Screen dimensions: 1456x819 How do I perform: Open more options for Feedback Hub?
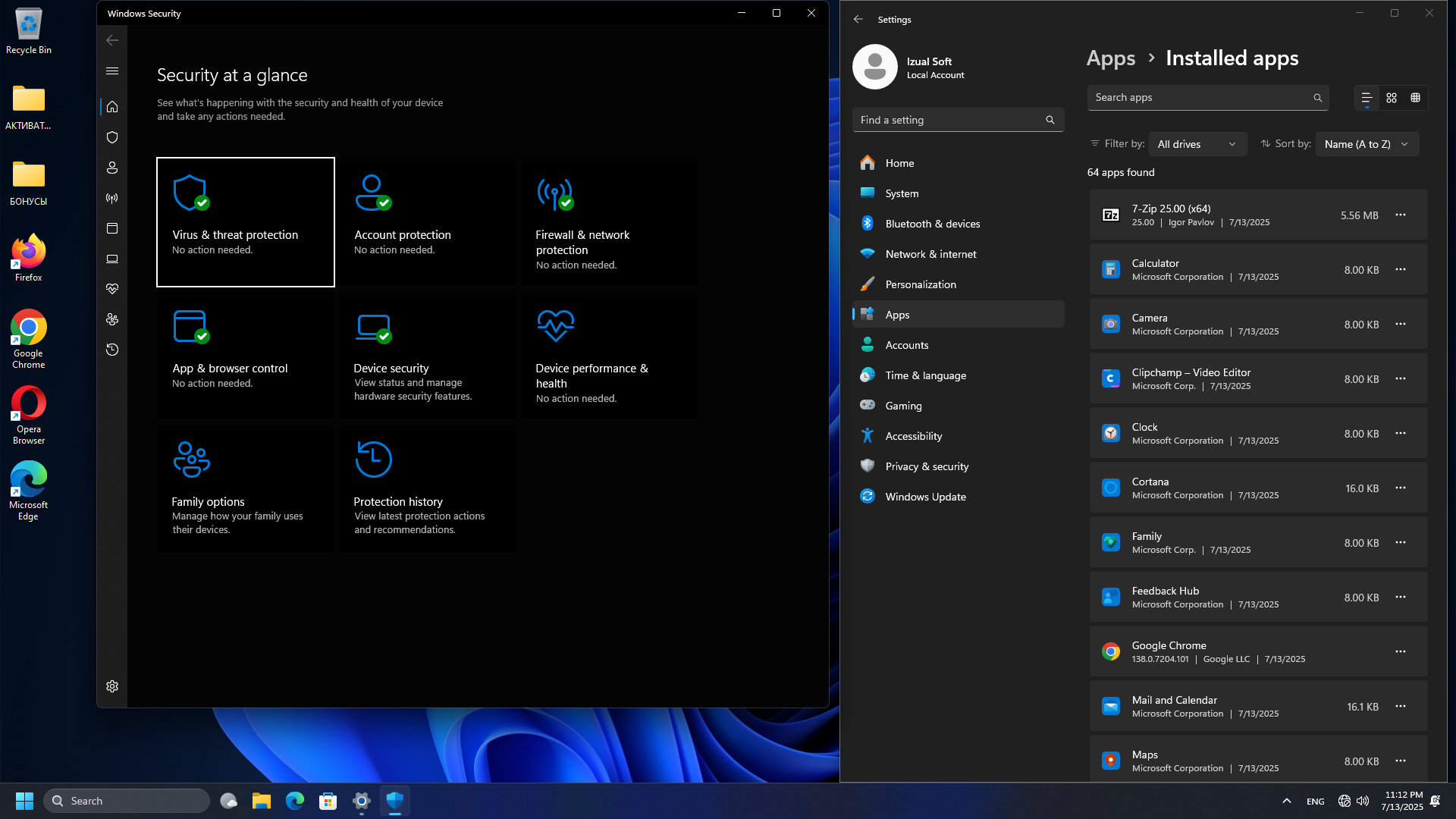pos(1401,598)
